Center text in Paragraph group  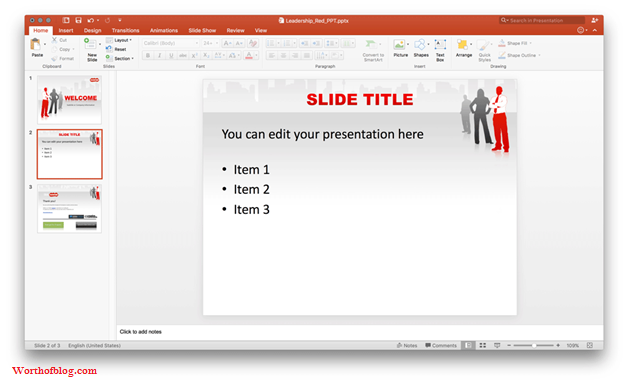[283, 55]
